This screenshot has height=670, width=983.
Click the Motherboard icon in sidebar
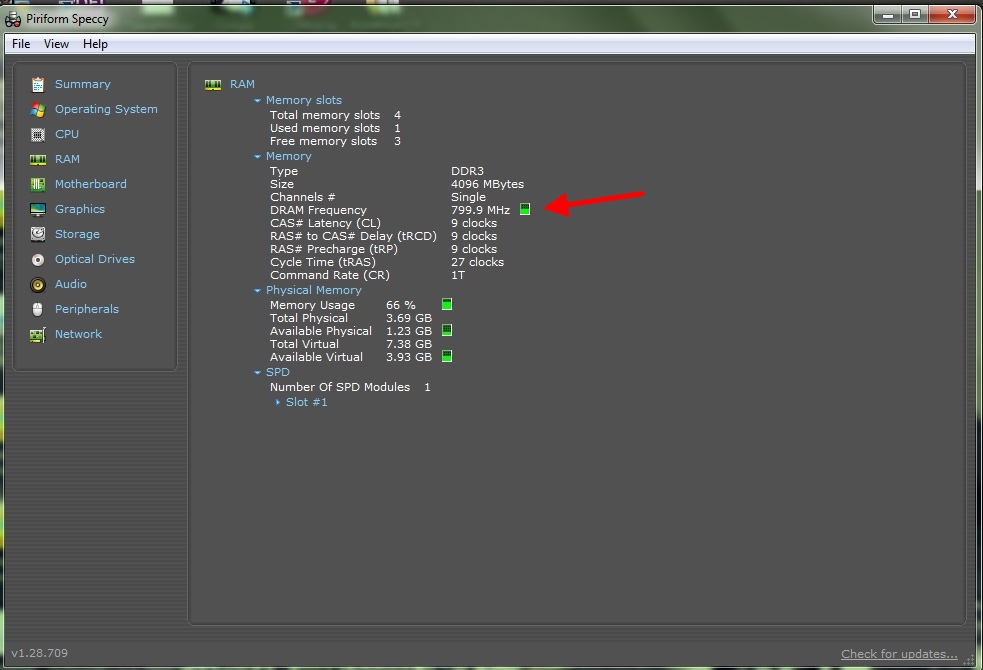38,184
